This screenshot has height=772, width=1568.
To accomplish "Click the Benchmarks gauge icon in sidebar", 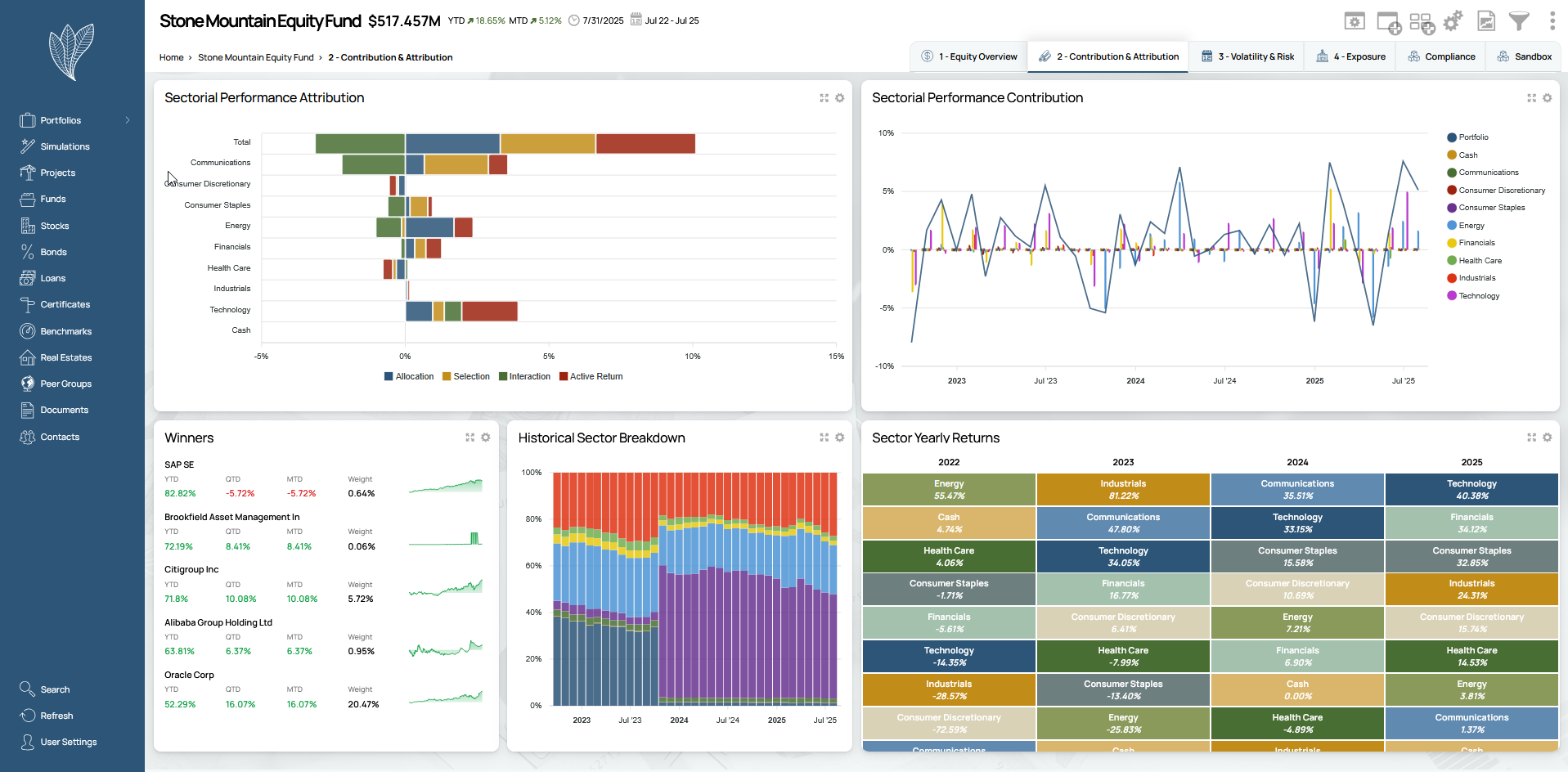I will click(28, 331).
